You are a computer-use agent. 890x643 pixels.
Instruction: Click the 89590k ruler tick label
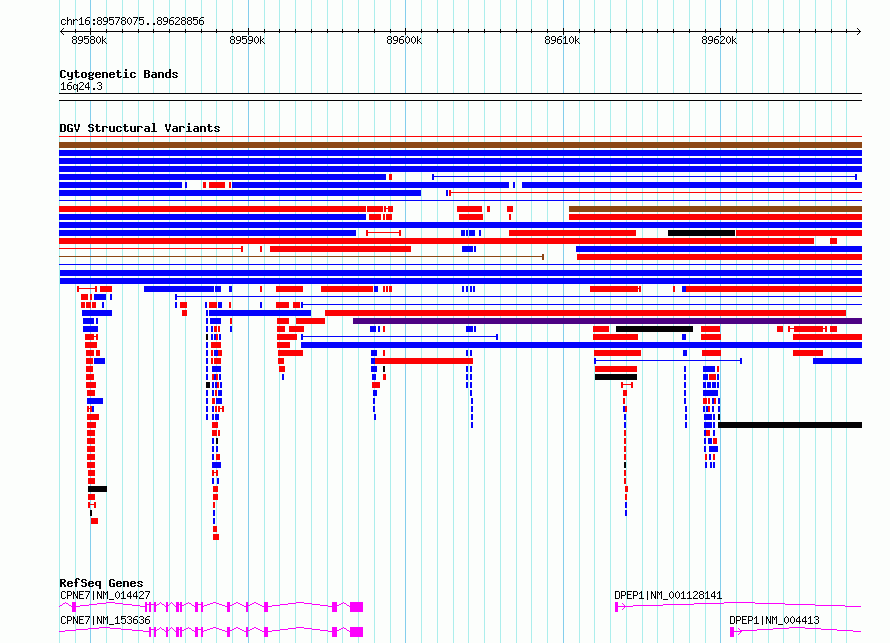(247, 40)
